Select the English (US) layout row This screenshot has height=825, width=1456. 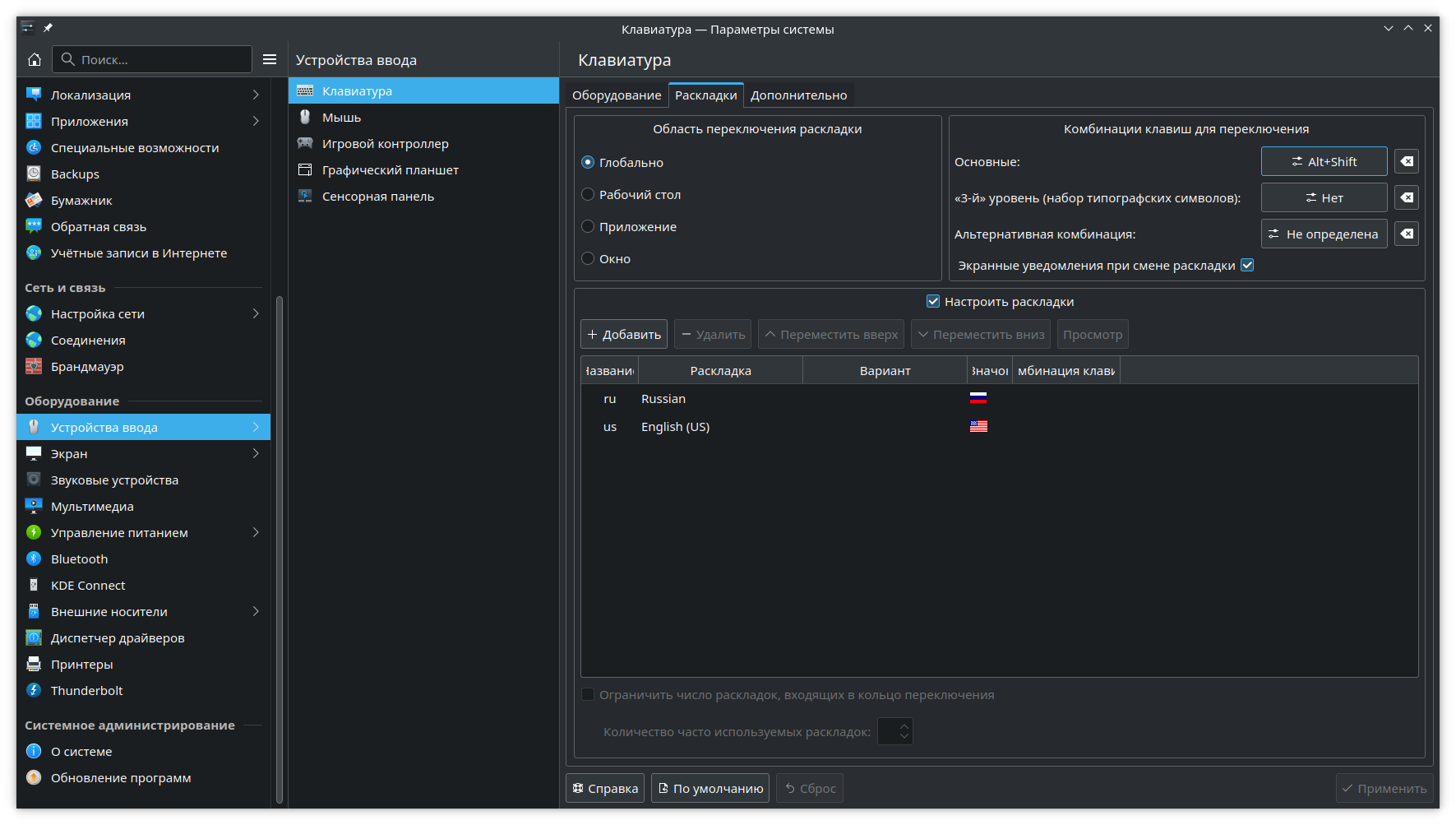point(999,426)
